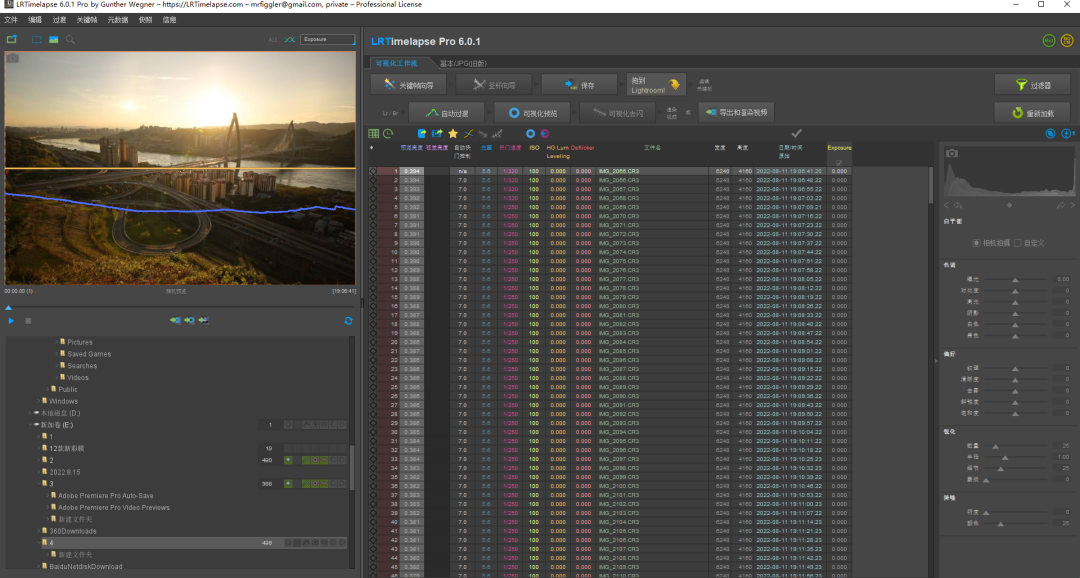Viewport: 1080px width, 578px height.
Task: Switch to the 基本/JPG(旧版) tab
Action: pyautogui.click(x=465, y=63)
